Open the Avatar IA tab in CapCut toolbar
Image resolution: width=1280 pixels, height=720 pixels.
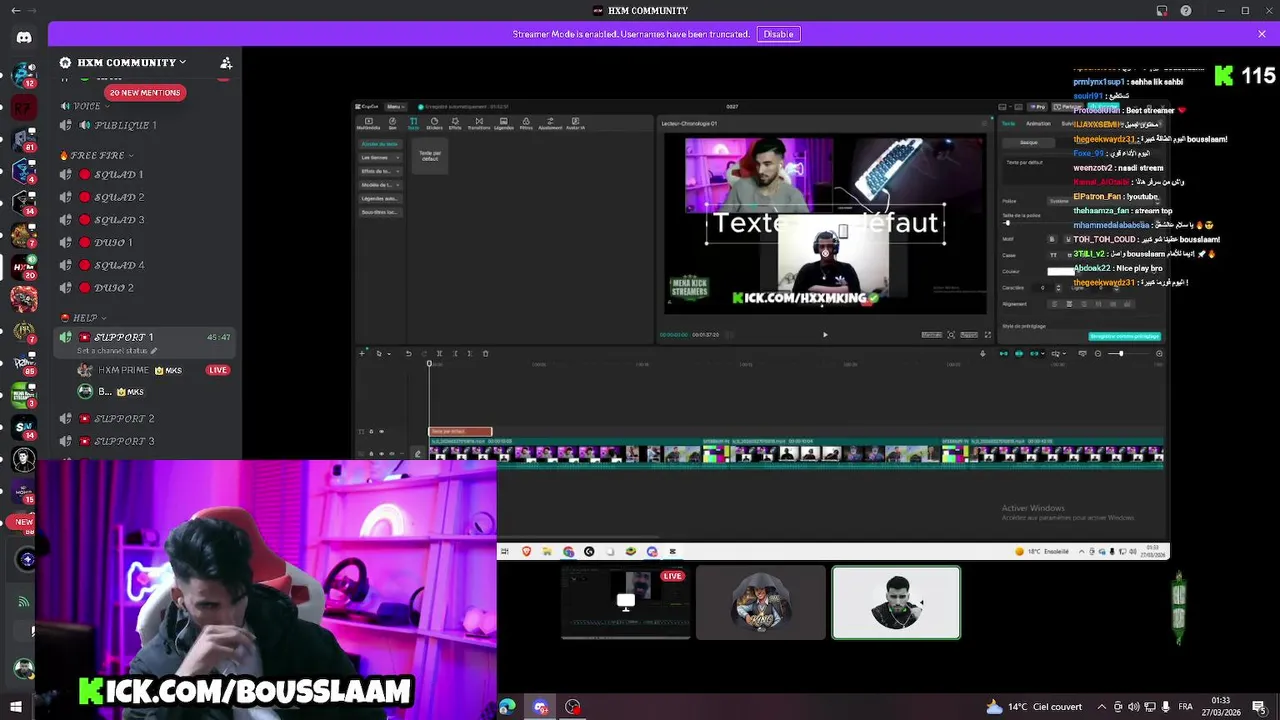(x=575, y=124)
